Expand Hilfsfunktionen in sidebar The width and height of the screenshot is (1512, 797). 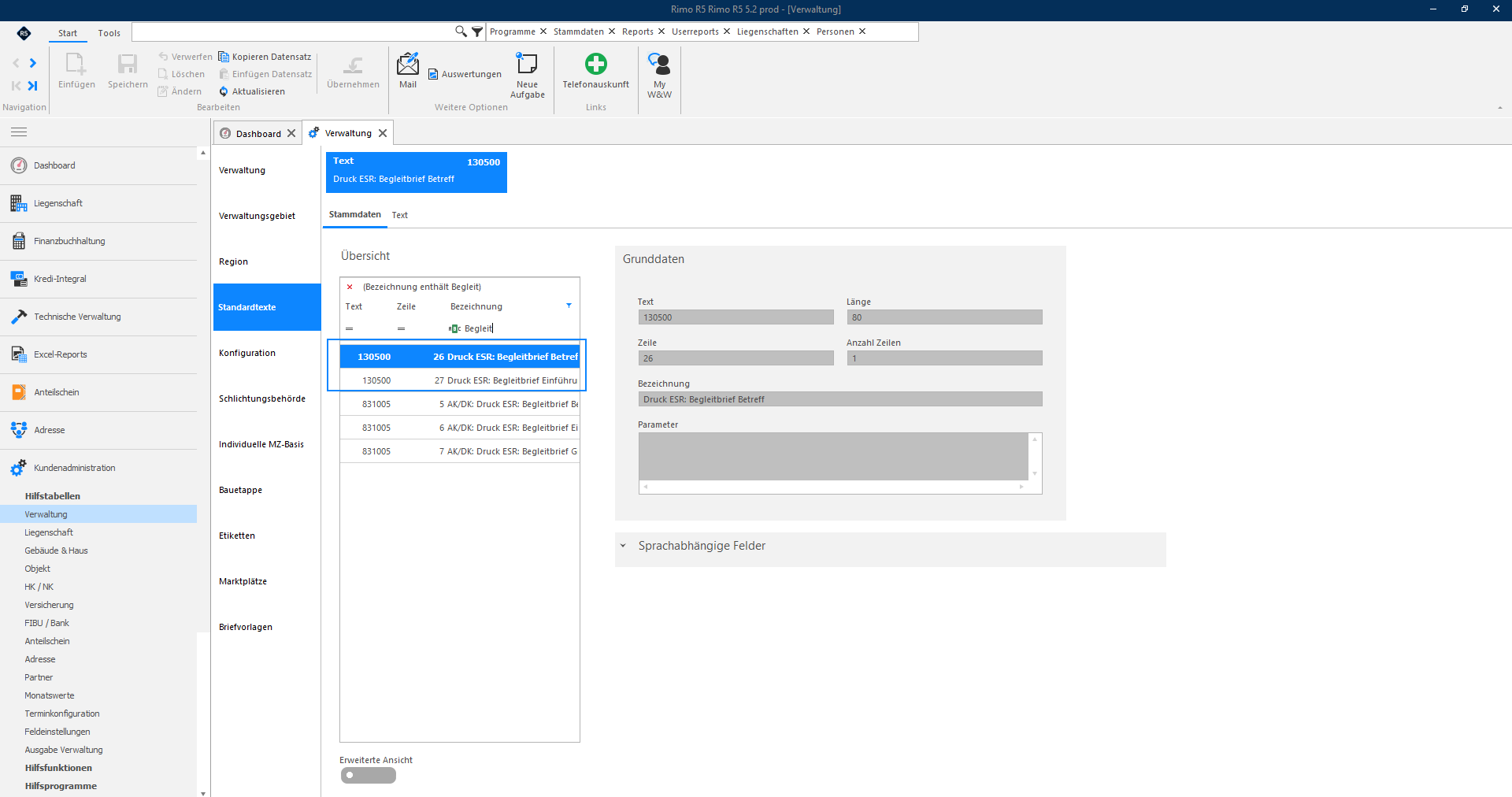click(58, 768)
